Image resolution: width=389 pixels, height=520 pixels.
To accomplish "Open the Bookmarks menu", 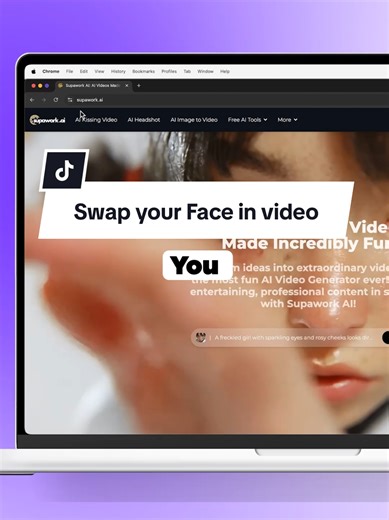I will pyautogui.click(x=143, y=71).
